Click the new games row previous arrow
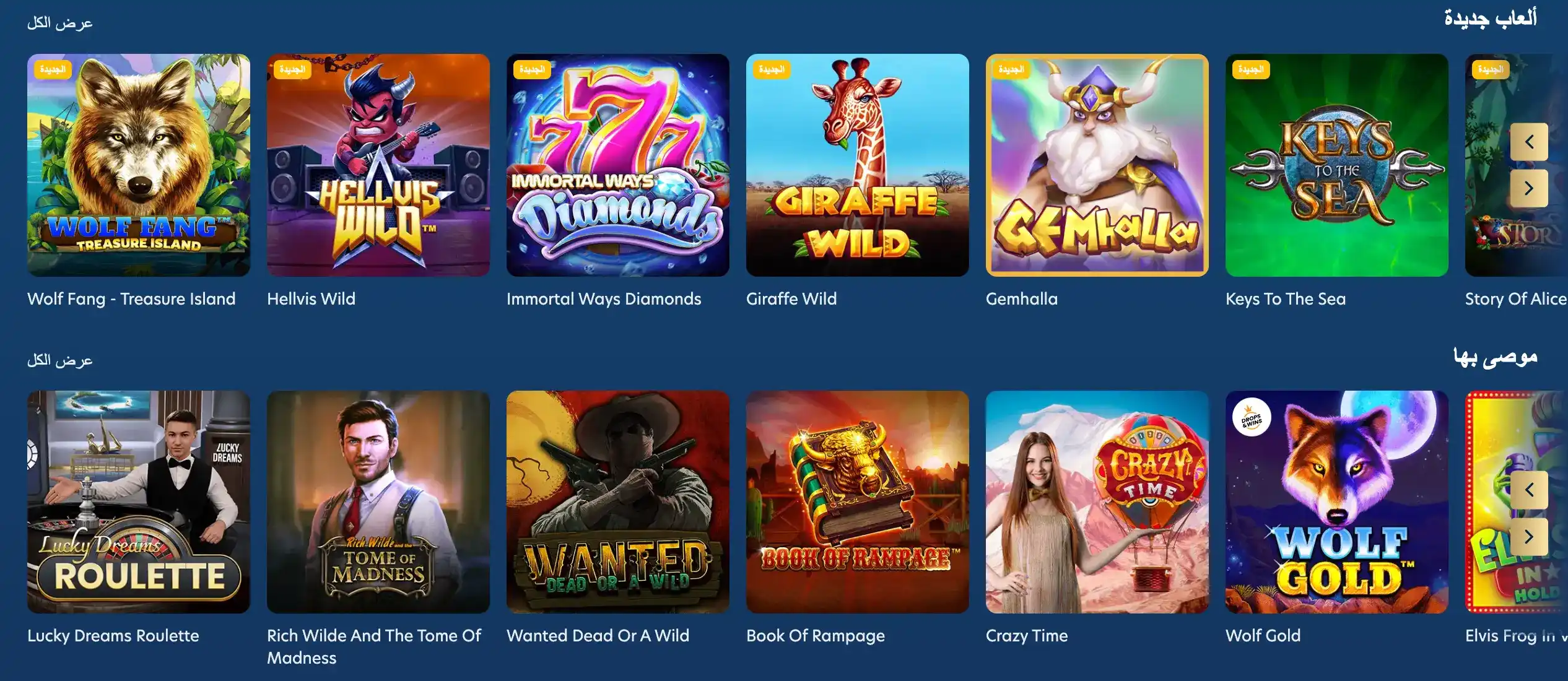Screen dimensions: 1568x681 (1528, 142)
